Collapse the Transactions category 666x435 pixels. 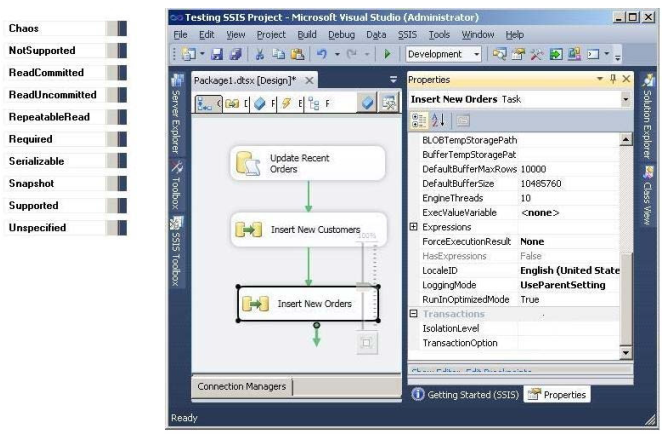coord(414,314)
